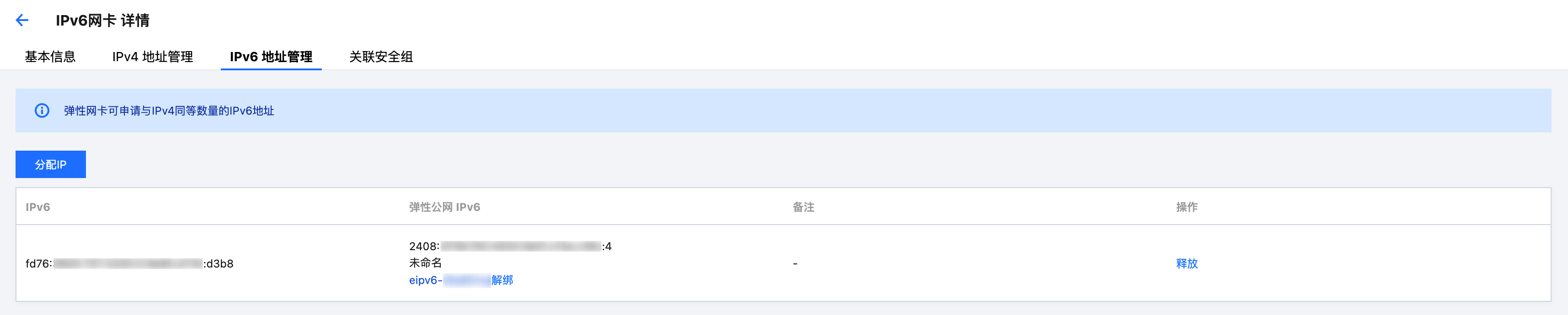The image size is (1568, 315).
Task: Click the 2408 public IPv6 address text
Action: 510,246
